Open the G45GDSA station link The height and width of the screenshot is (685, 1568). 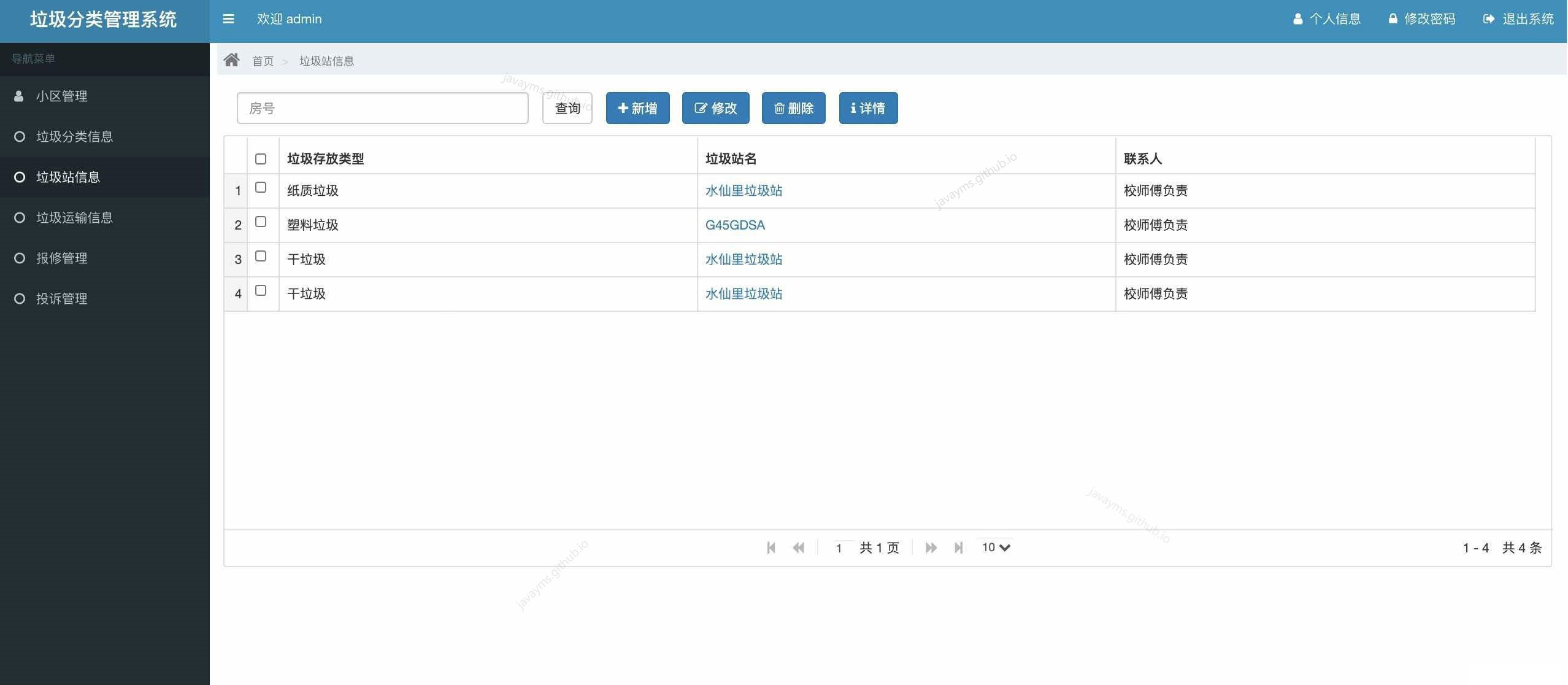[x=734, y=225]
